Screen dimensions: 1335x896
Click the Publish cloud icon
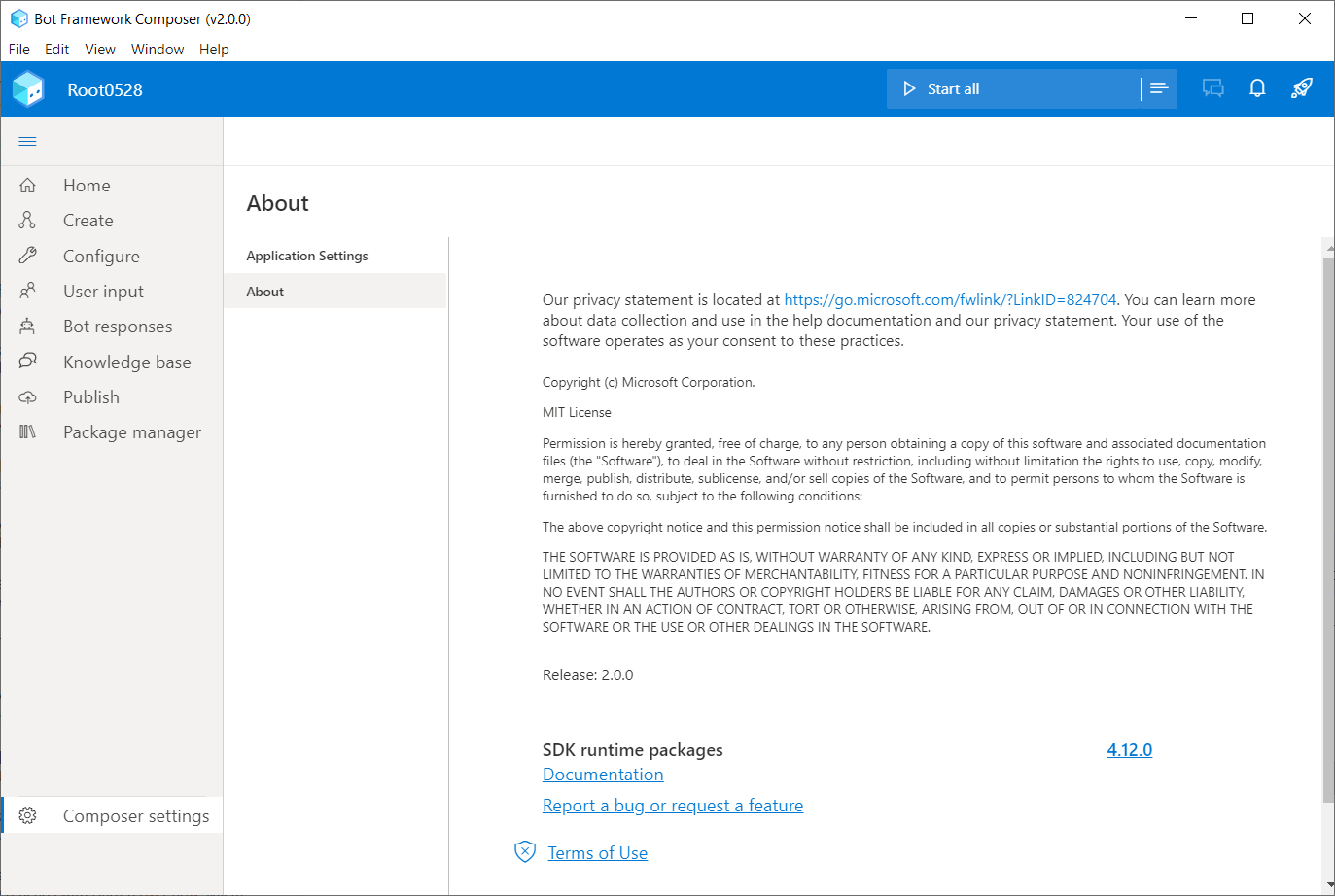pos(27,397)
